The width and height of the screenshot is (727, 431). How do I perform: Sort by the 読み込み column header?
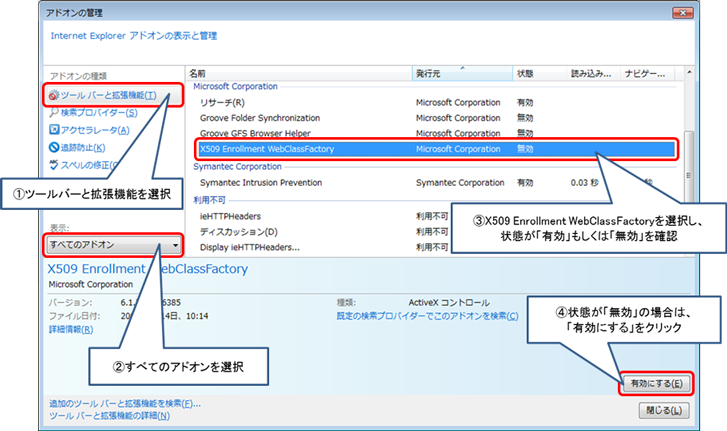(x=593, y=74)
